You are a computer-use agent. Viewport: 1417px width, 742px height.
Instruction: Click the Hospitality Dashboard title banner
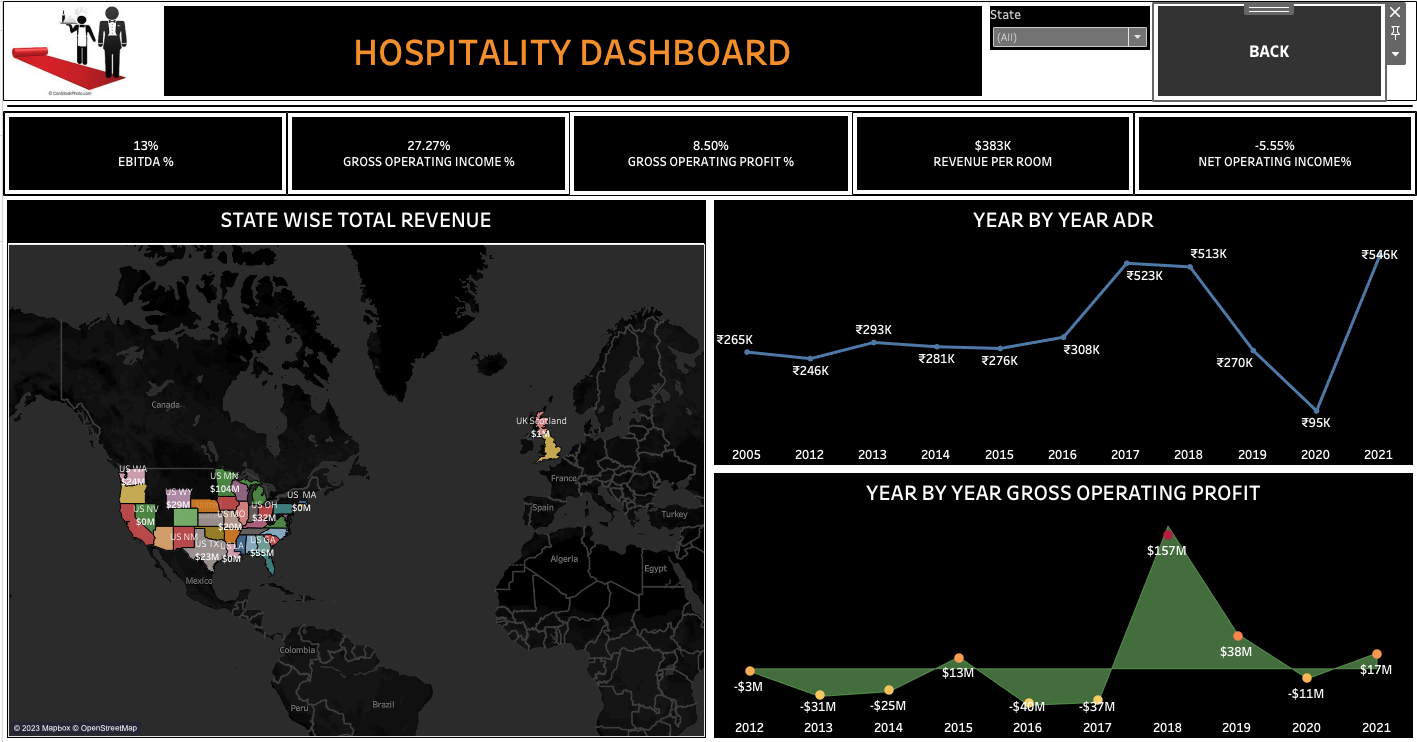(572, 52)
